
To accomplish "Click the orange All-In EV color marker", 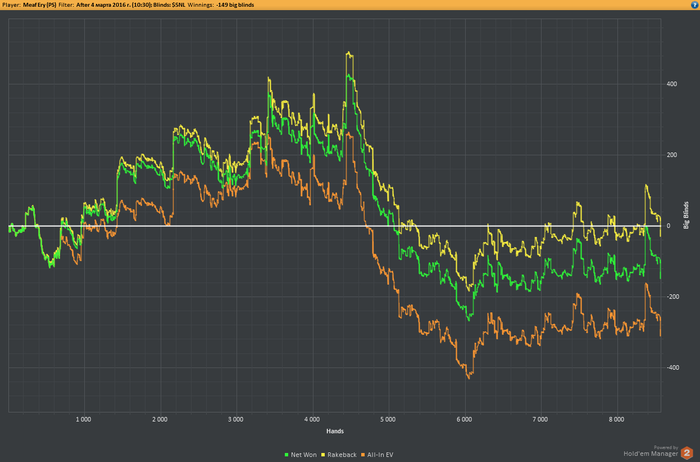I will coord(363,455).
